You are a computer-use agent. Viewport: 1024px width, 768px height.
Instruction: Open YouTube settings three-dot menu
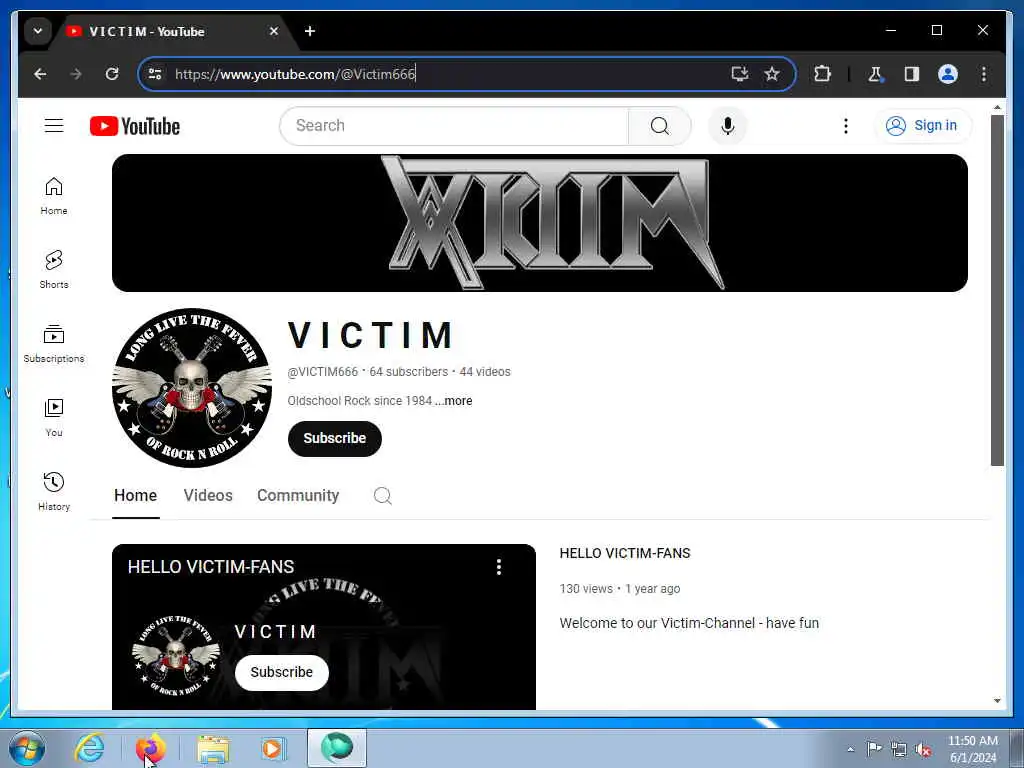[x=846, y=125]
